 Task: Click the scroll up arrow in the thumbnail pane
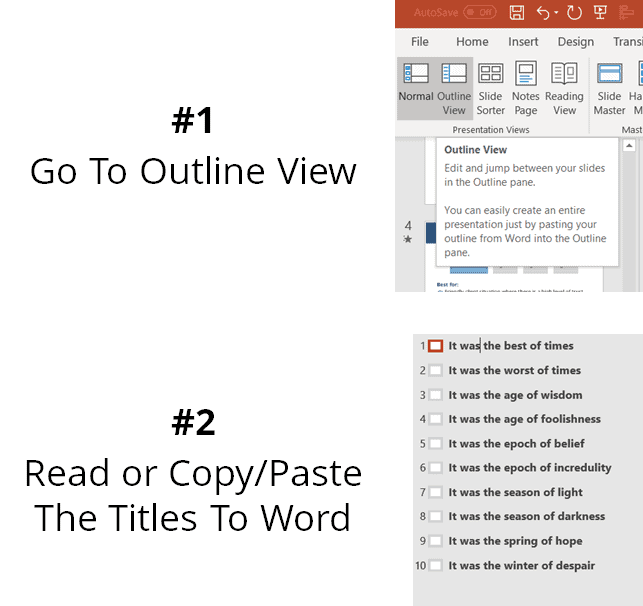tap(629, 146)
